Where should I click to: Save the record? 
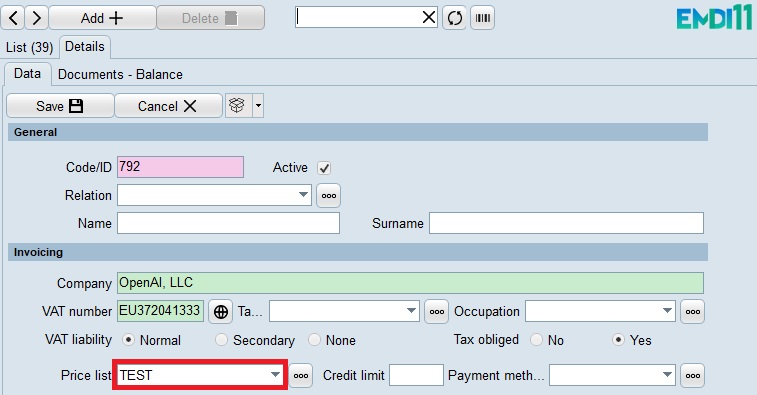click(x=60, y=106)
